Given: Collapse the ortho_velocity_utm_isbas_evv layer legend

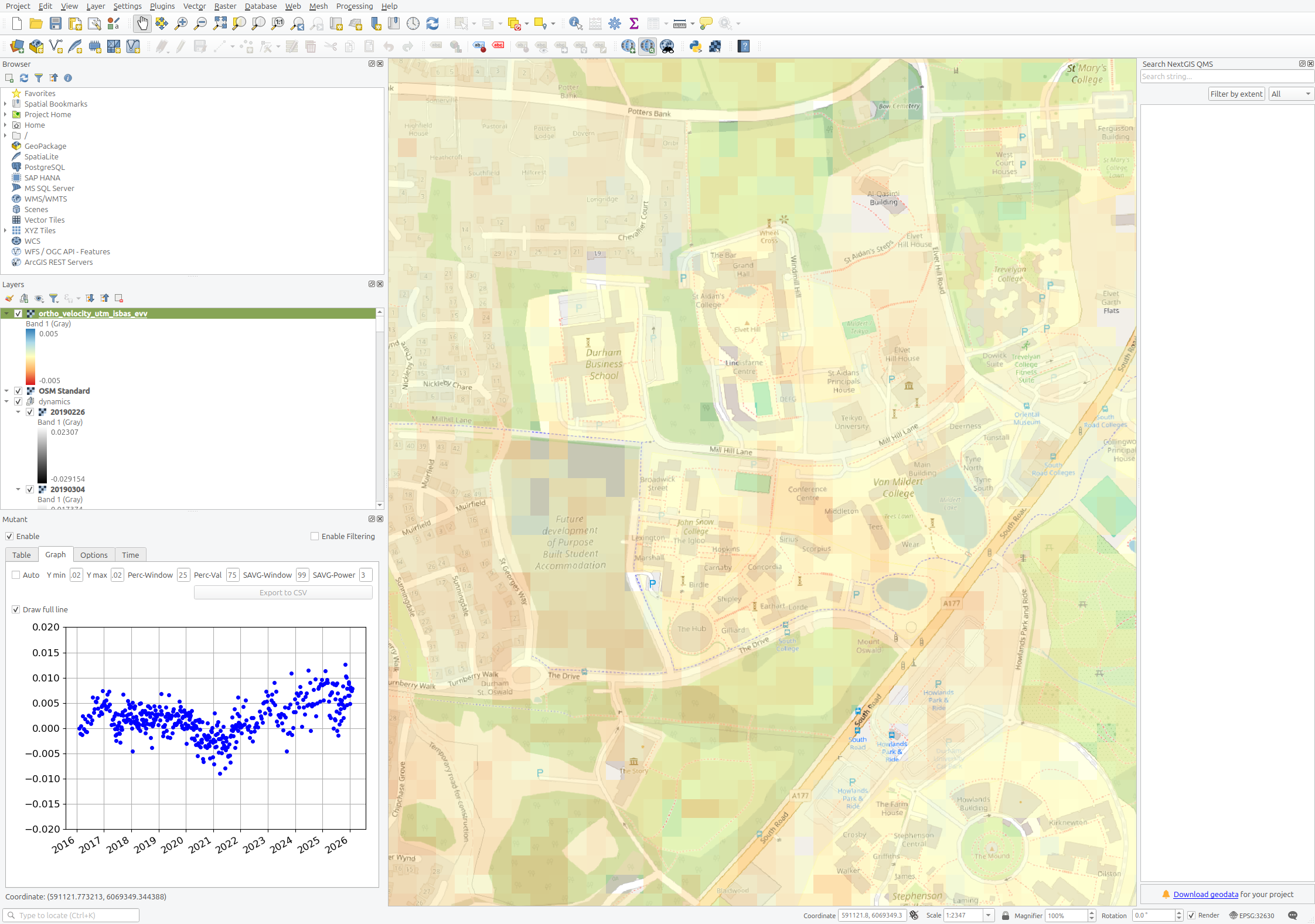Looking at the screenshot, I should tap(6, 313).
